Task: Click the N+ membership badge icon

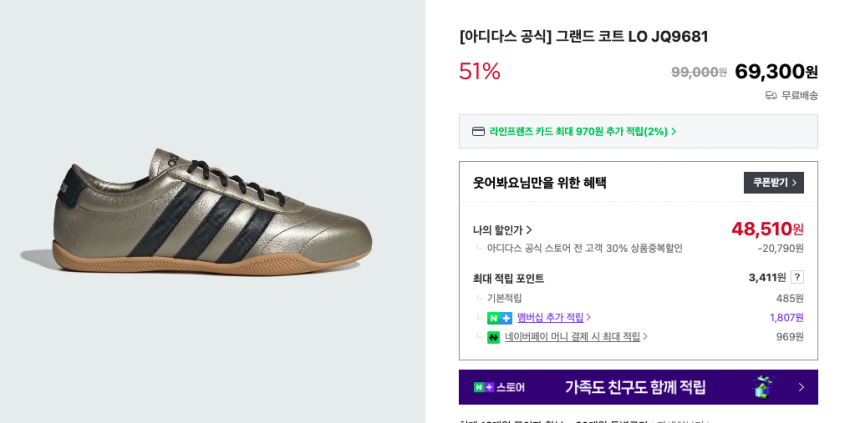Action: click(499, 318)
